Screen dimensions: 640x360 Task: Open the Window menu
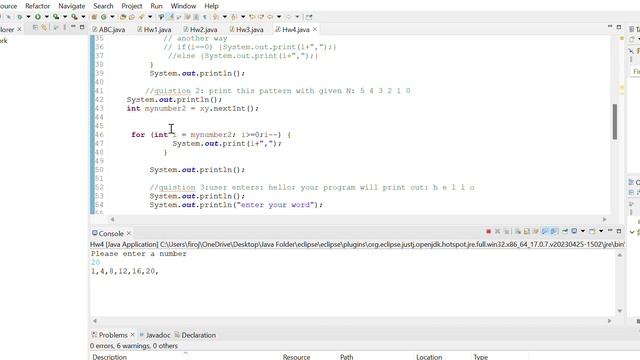[x=183, y=6]
